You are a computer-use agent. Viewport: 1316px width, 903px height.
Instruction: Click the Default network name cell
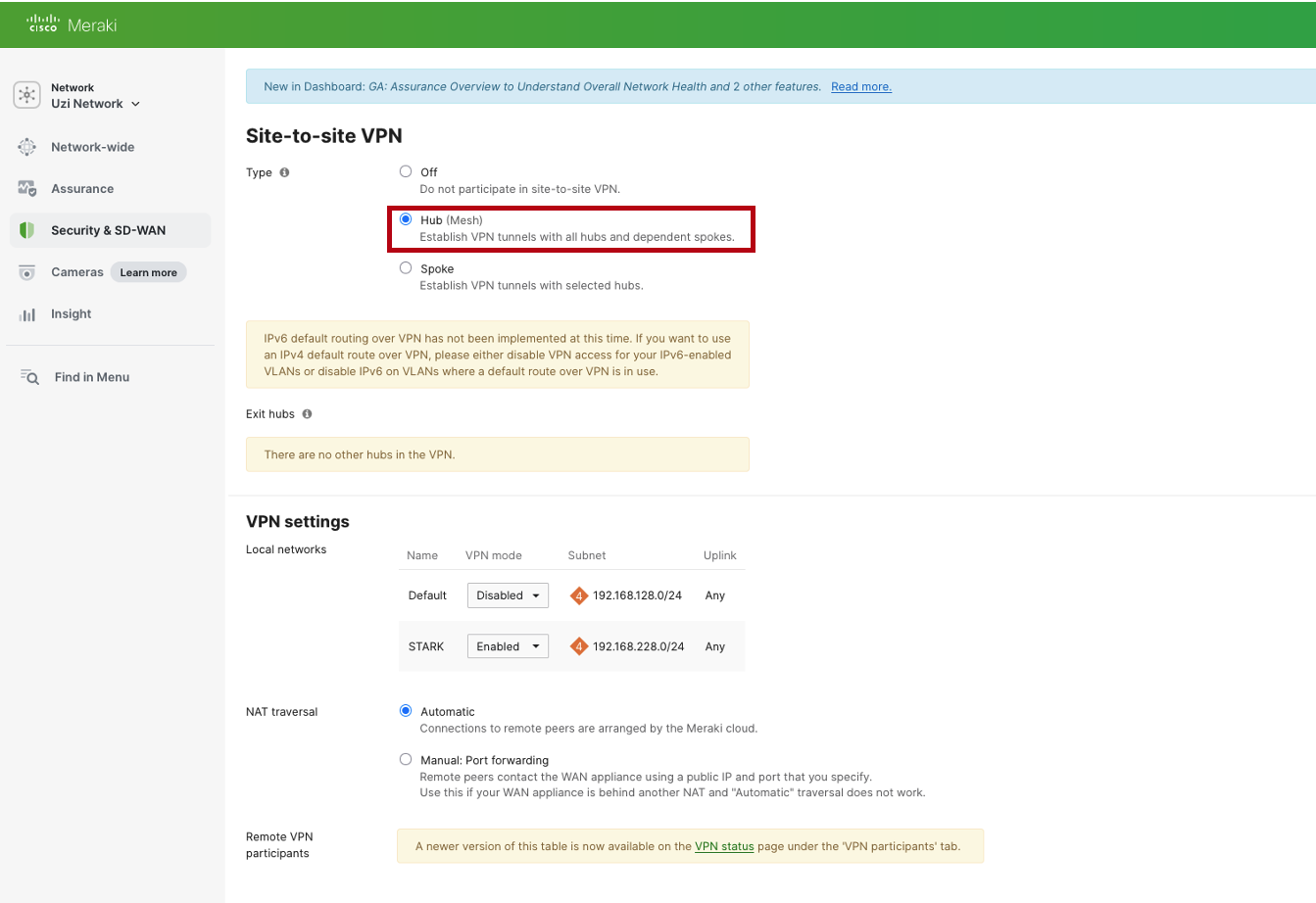coord(427,595)
